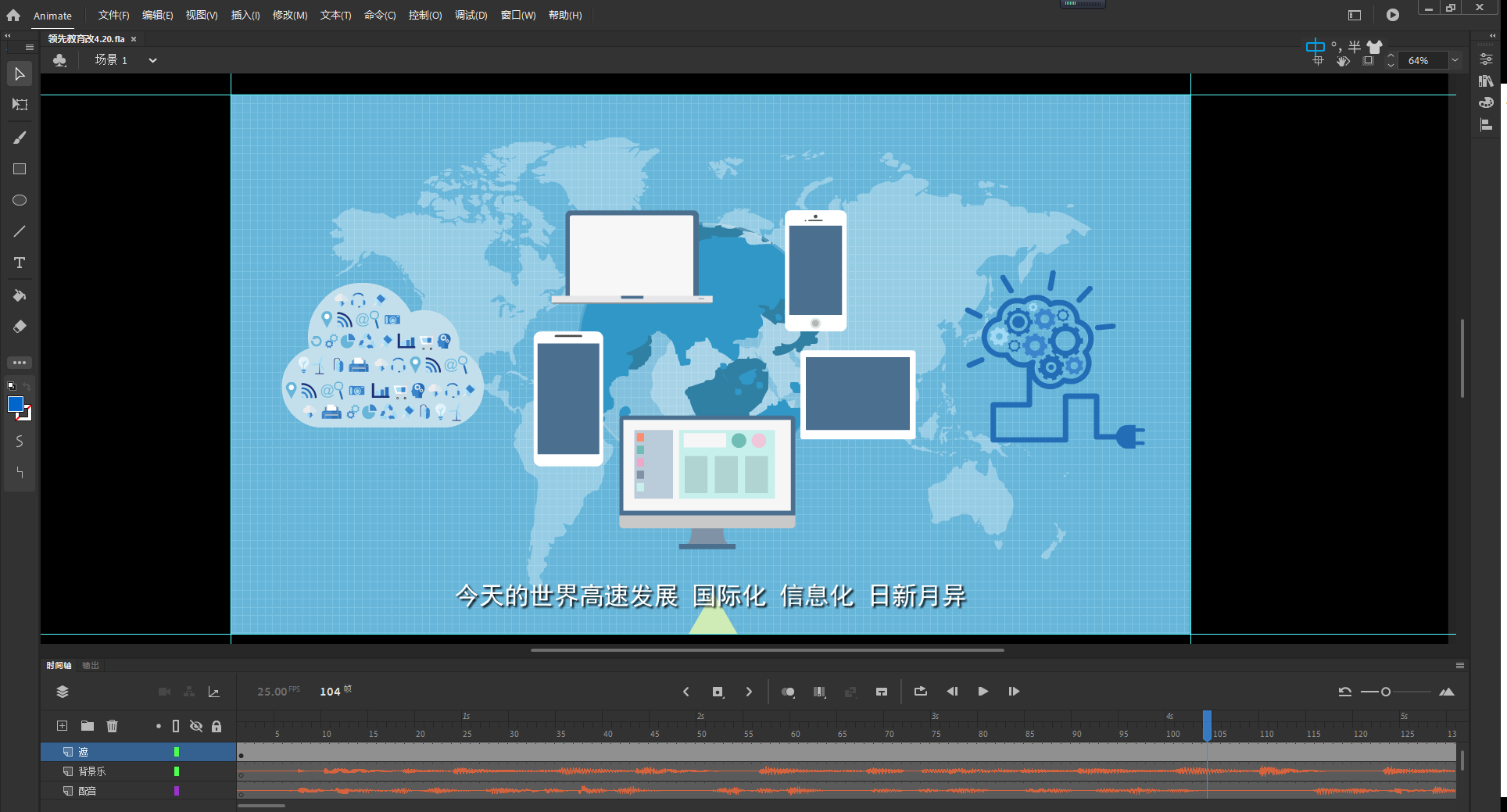The width and height of the screenshot is (1507, 812).
Task: Toggle purple outline swatch of 配音 layer
Action: tap(177, 791)
